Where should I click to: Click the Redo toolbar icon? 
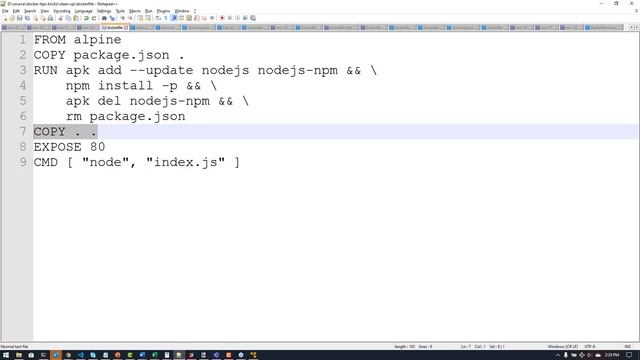tap(94, 18)
